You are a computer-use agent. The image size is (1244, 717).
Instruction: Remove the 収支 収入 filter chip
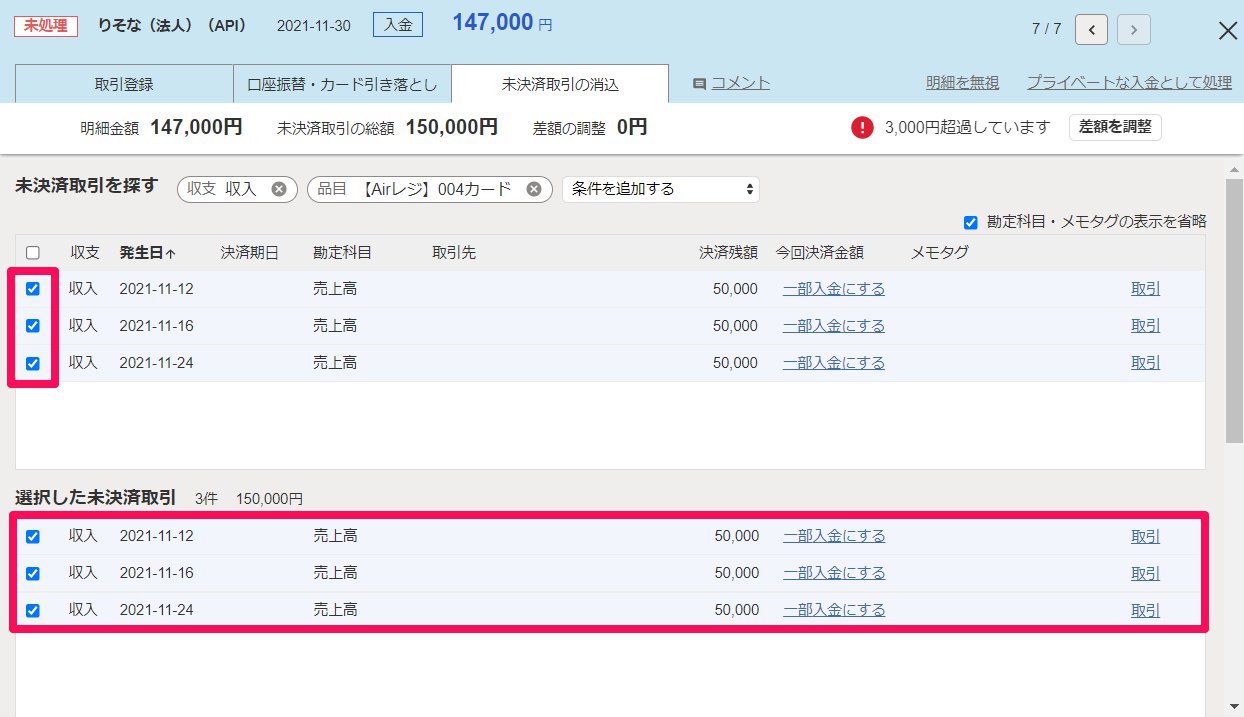coord(279,189)
